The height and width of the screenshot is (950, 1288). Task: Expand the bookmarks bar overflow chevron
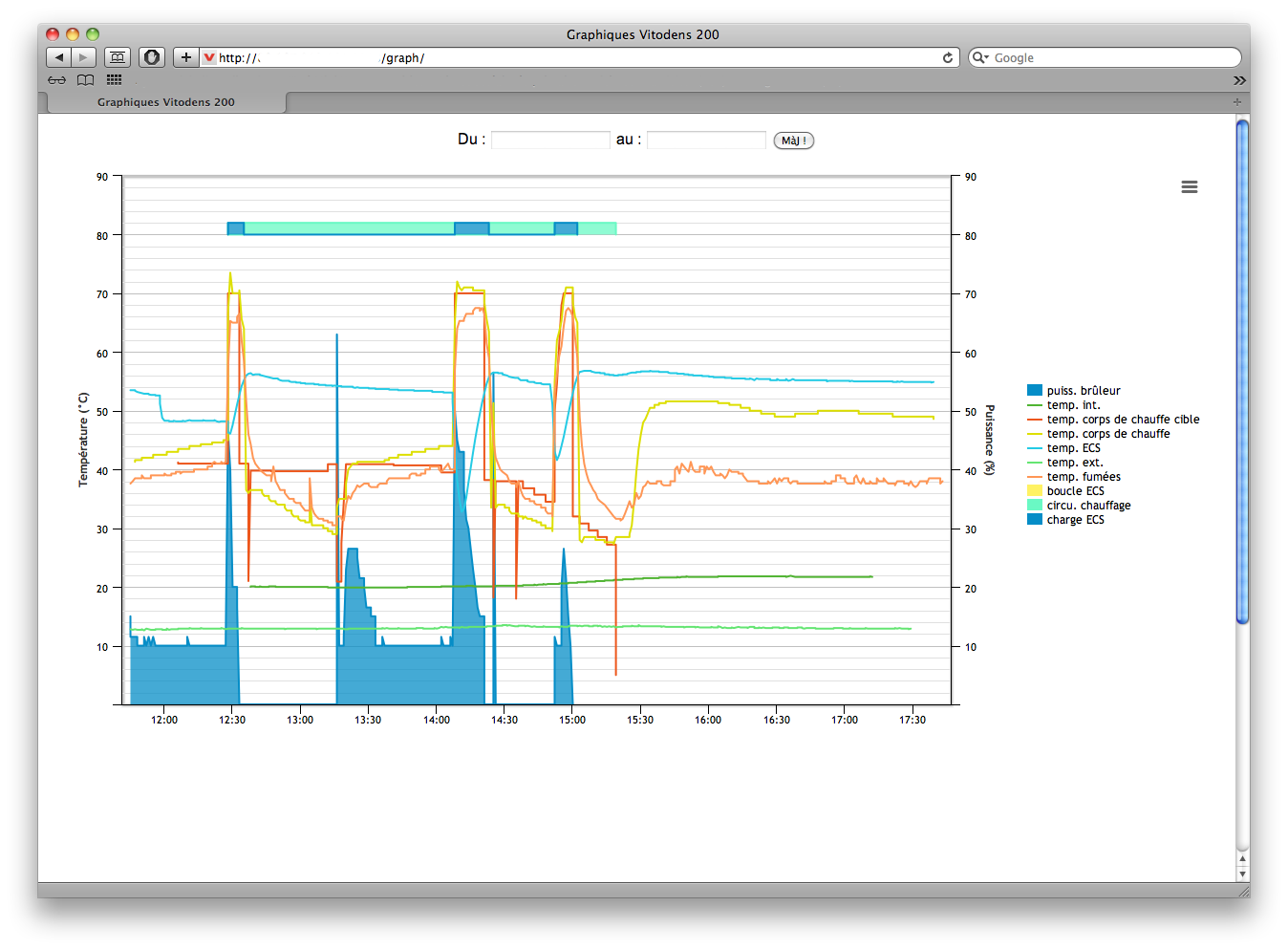(x=1239, y=80)
